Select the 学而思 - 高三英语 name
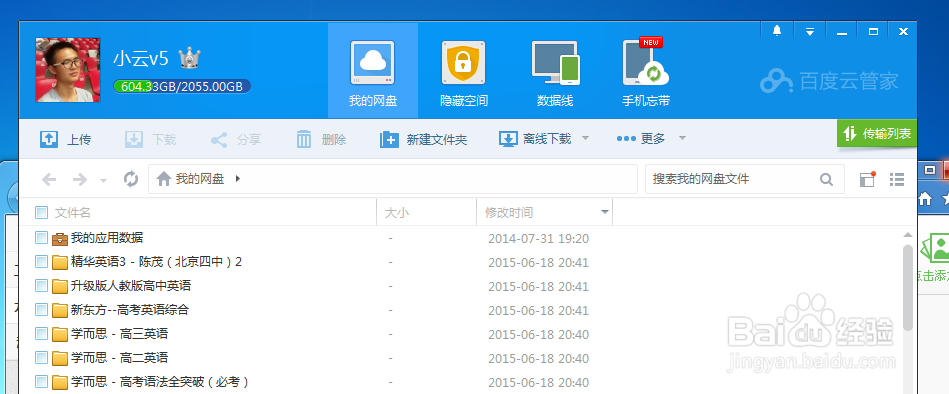This screenshot has height=394, width=949. point(119,334)
